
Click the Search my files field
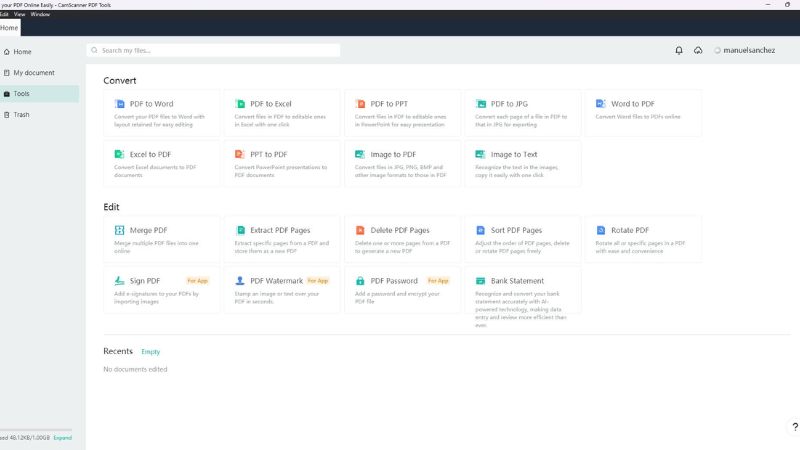coord(213,50)
